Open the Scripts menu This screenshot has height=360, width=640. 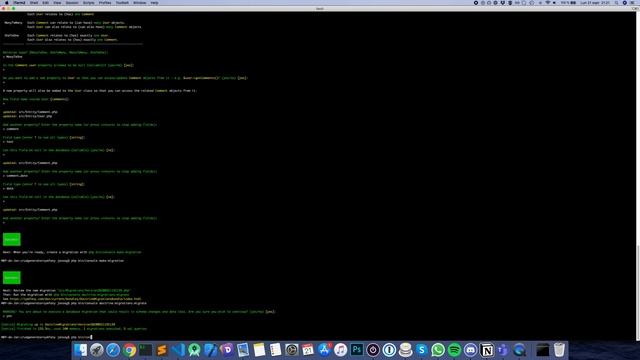(x=89, y=2)
